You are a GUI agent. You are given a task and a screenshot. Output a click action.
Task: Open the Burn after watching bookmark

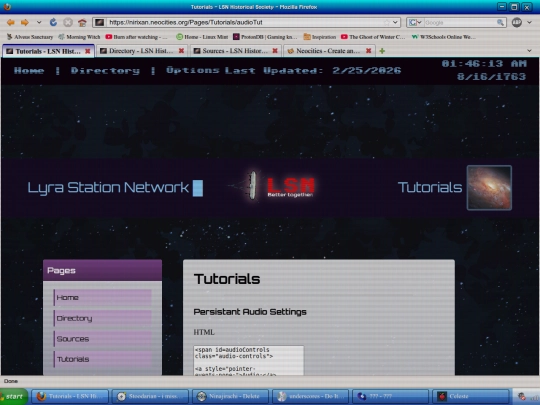[137, 37]
